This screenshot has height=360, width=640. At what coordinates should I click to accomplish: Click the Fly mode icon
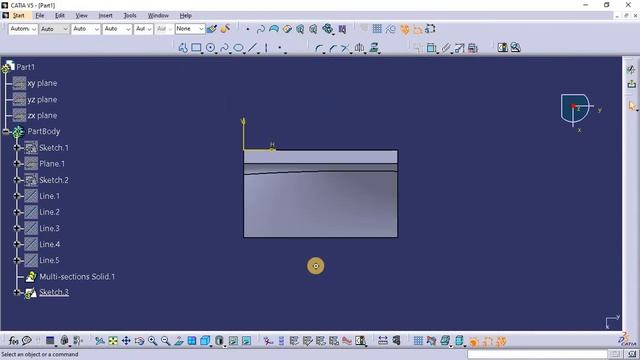point(100,340)
